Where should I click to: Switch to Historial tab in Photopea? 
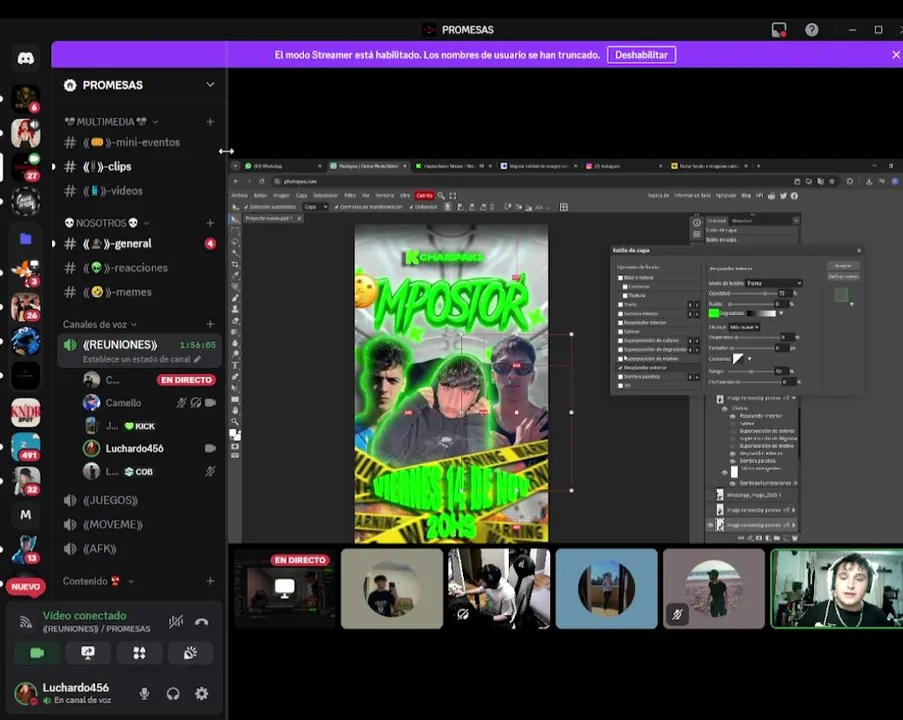(x=716, y=221)
